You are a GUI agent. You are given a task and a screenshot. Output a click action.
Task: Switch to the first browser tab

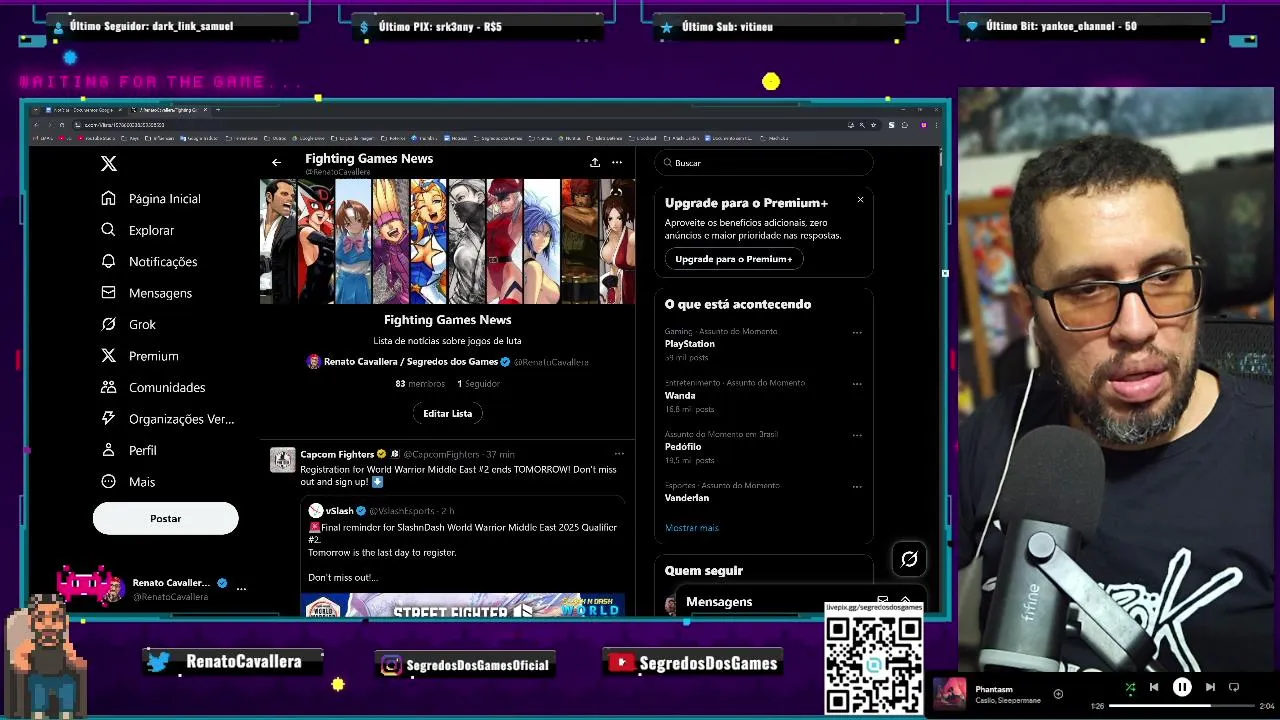pyautogui.click(x=82, y=110)
